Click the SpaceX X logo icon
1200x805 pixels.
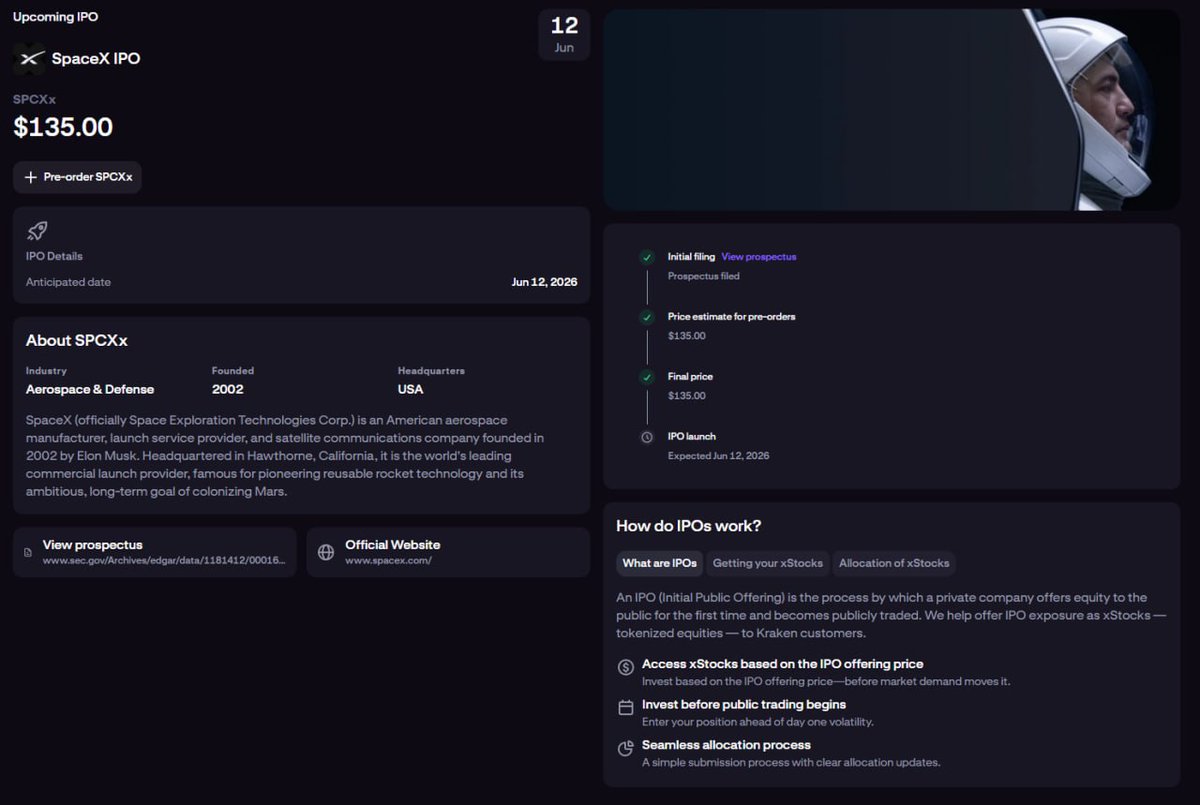click(x=31, y=58)
